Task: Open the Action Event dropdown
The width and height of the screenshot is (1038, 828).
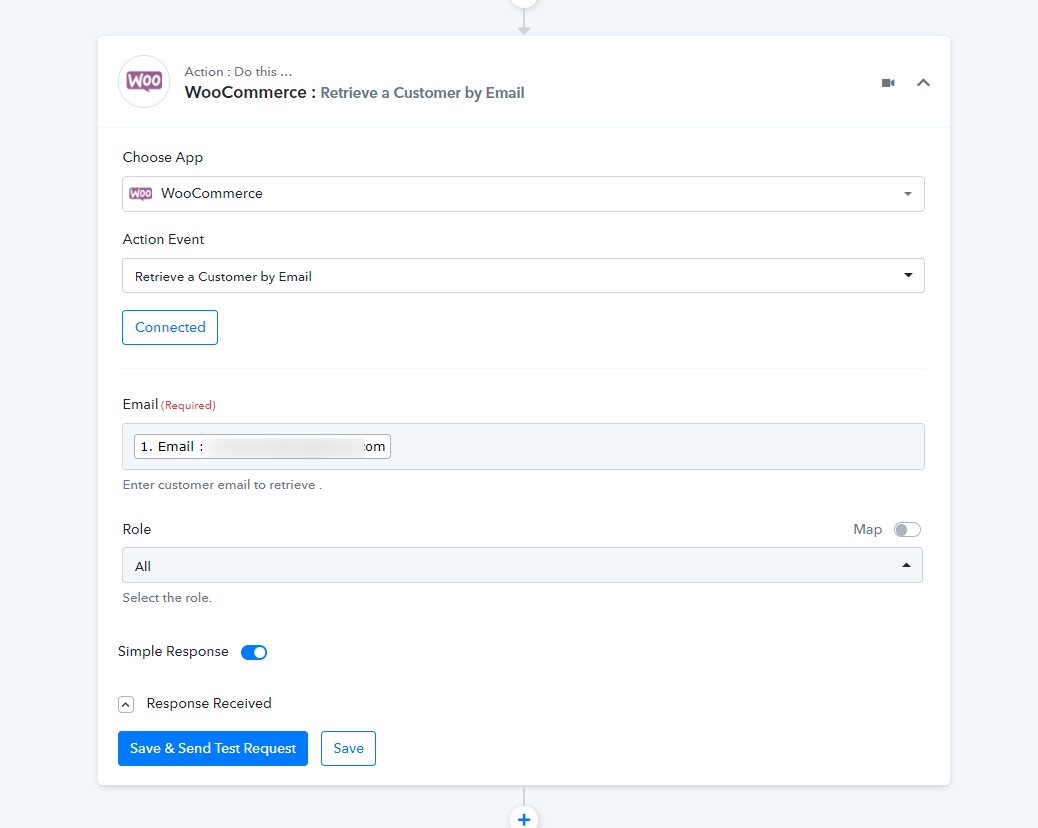Action: [523, 275]
